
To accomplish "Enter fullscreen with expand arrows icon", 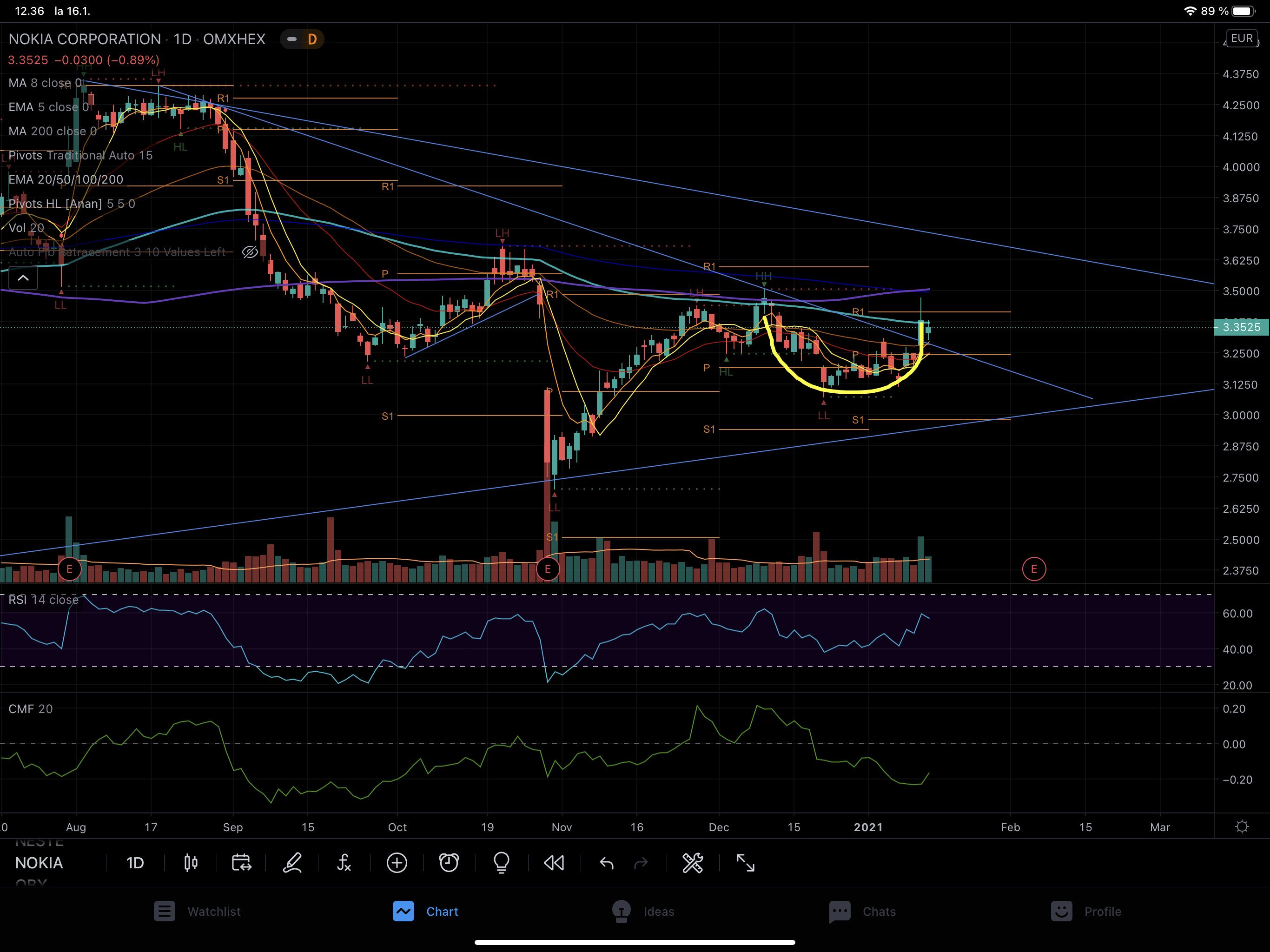I will coord(745,862).
